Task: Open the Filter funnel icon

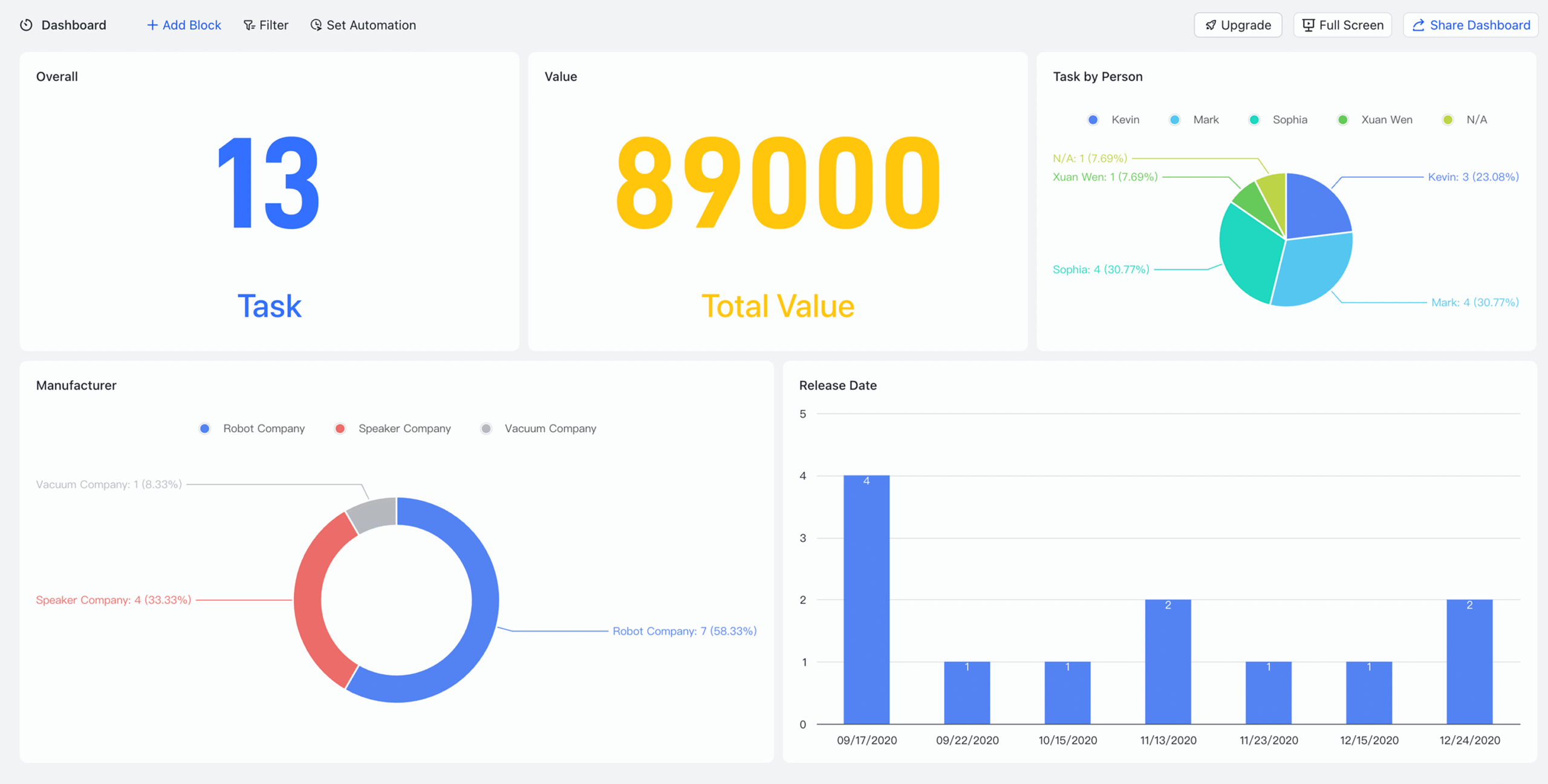Action: tap(249, 25)
